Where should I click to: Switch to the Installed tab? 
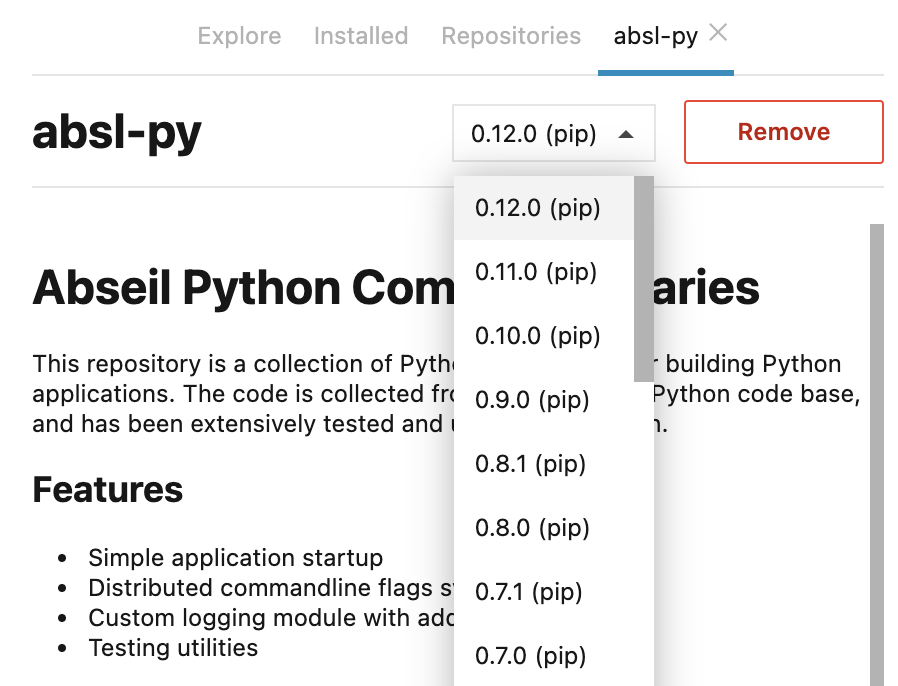point(361,36)
